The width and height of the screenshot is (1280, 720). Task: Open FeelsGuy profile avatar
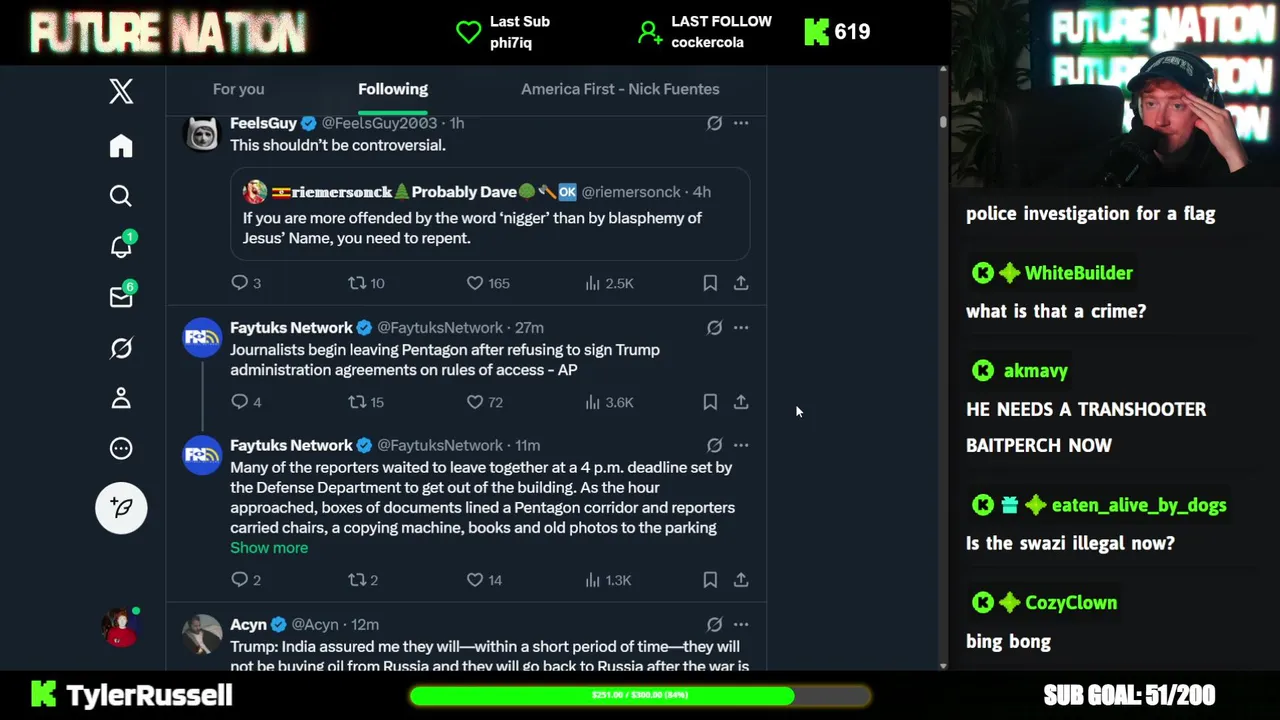tap(202, 134)
